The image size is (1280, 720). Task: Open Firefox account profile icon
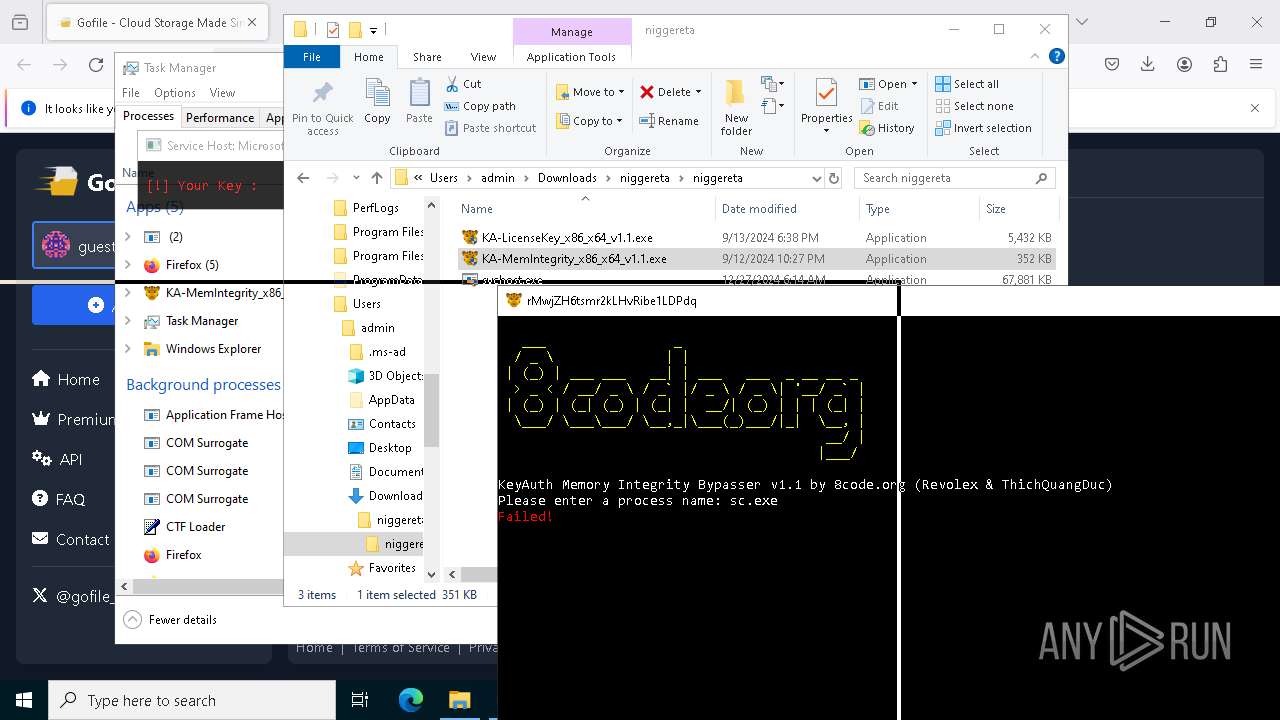click(1184, 65)
